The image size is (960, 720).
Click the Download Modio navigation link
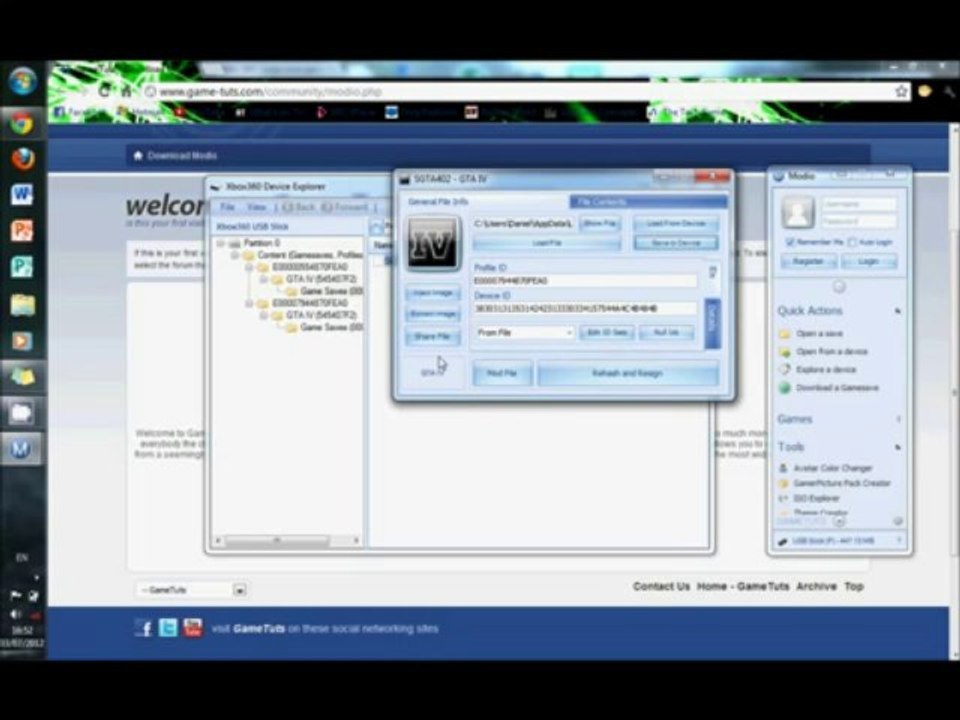182,156
